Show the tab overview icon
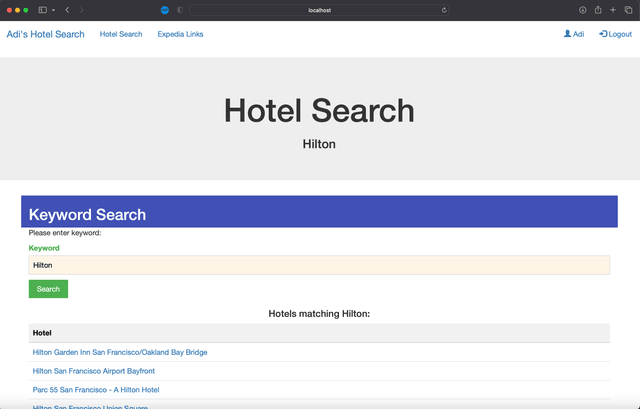640x409 pixels. point(629,10)
